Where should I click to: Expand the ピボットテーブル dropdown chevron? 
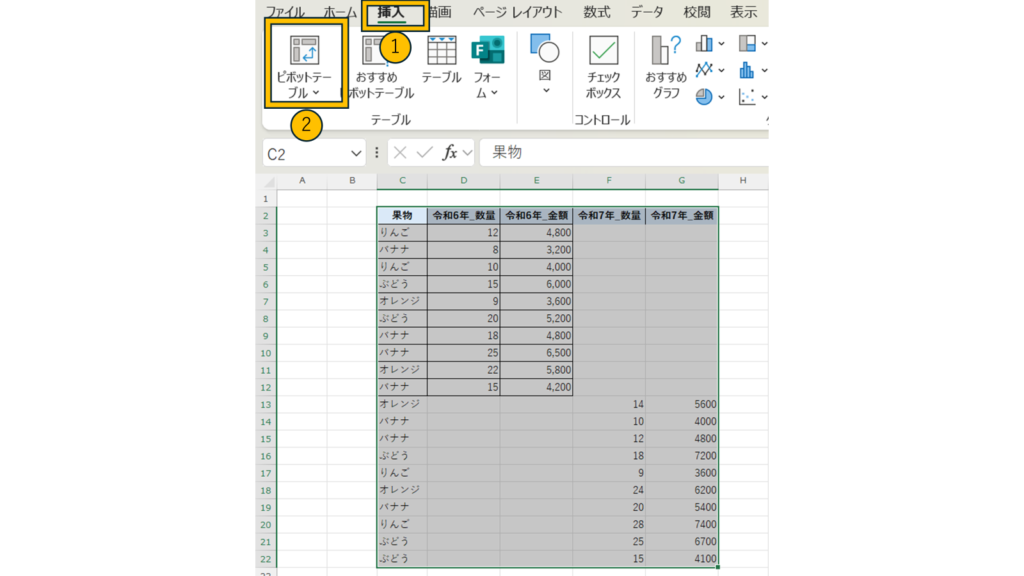pos(316,93)
